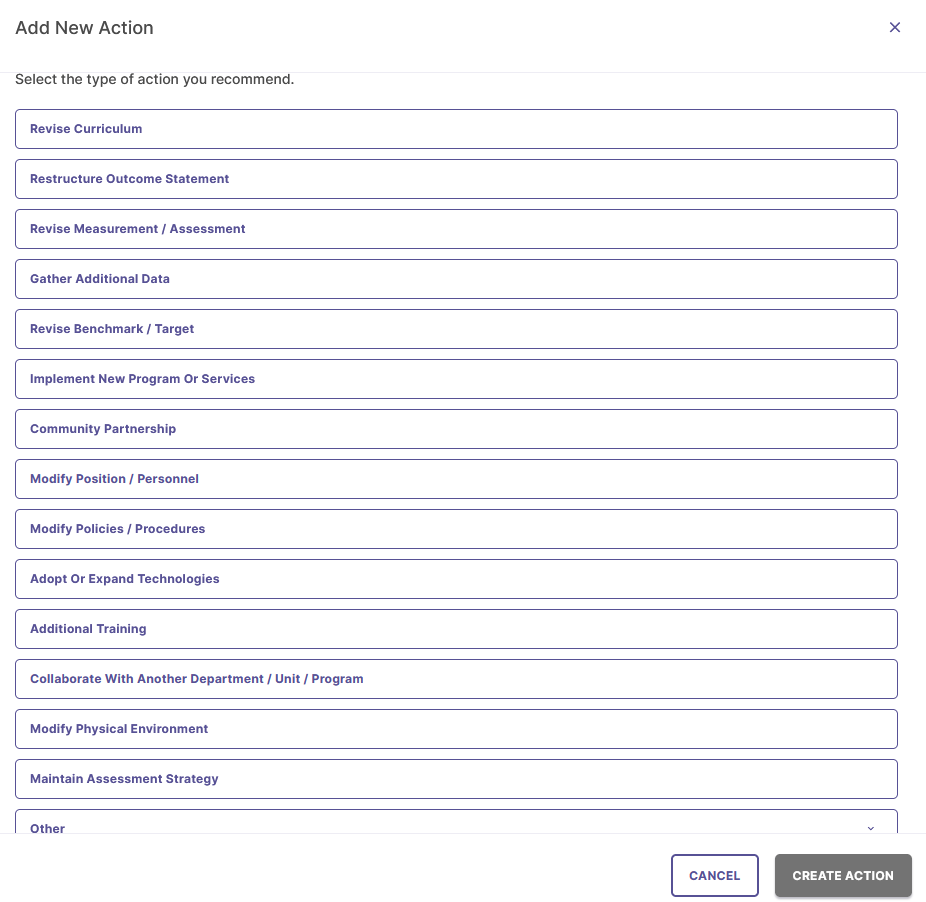Expand the Other option chevron
The width and height of the screenshot is (926, 902).
pos(870,828)
